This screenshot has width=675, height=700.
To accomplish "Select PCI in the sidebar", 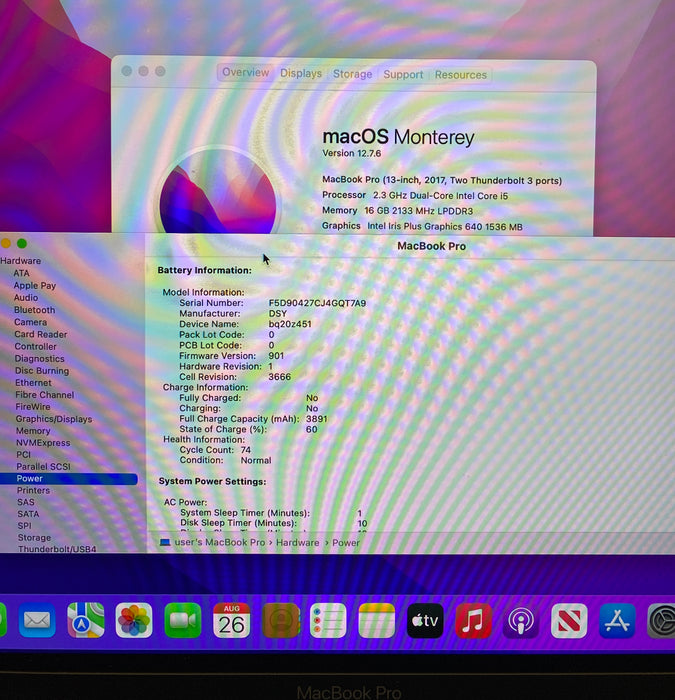I will pos(23,454).
